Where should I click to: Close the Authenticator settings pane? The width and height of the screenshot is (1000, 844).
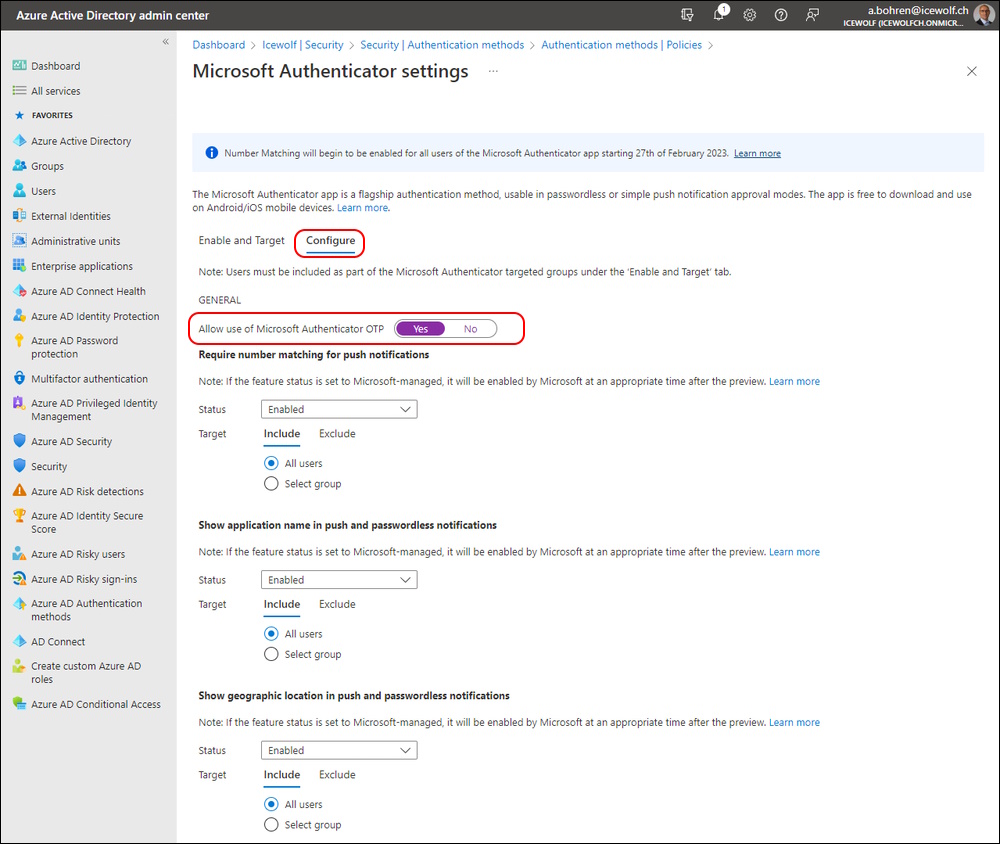coord(971,71)
